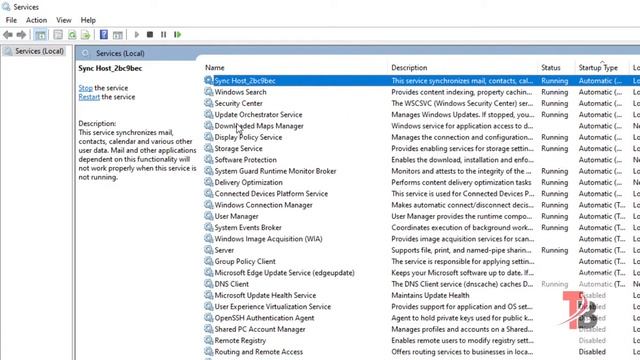Click the Forward arrow toolbar icon
Screen dimensions: 640x360
(21, 35)
